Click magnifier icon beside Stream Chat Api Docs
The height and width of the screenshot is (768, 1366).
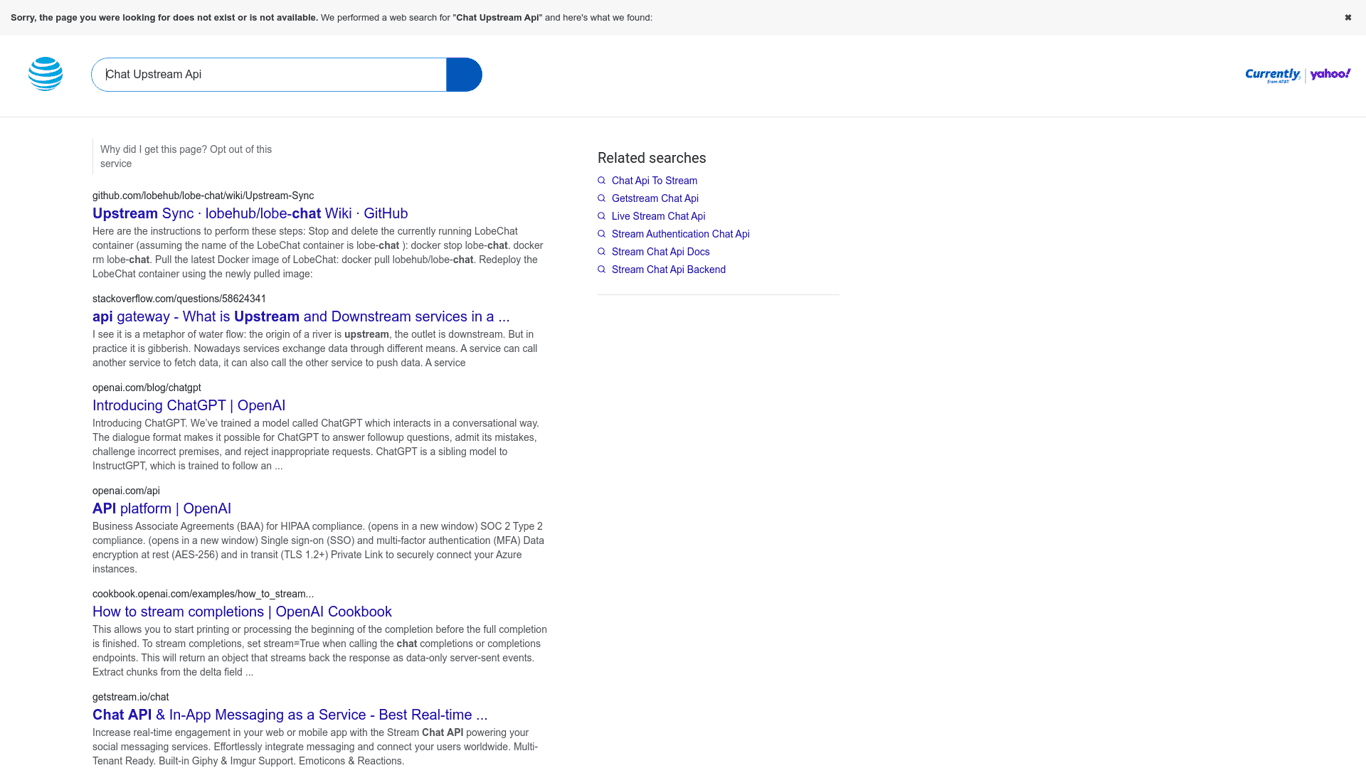coord(601,252)
